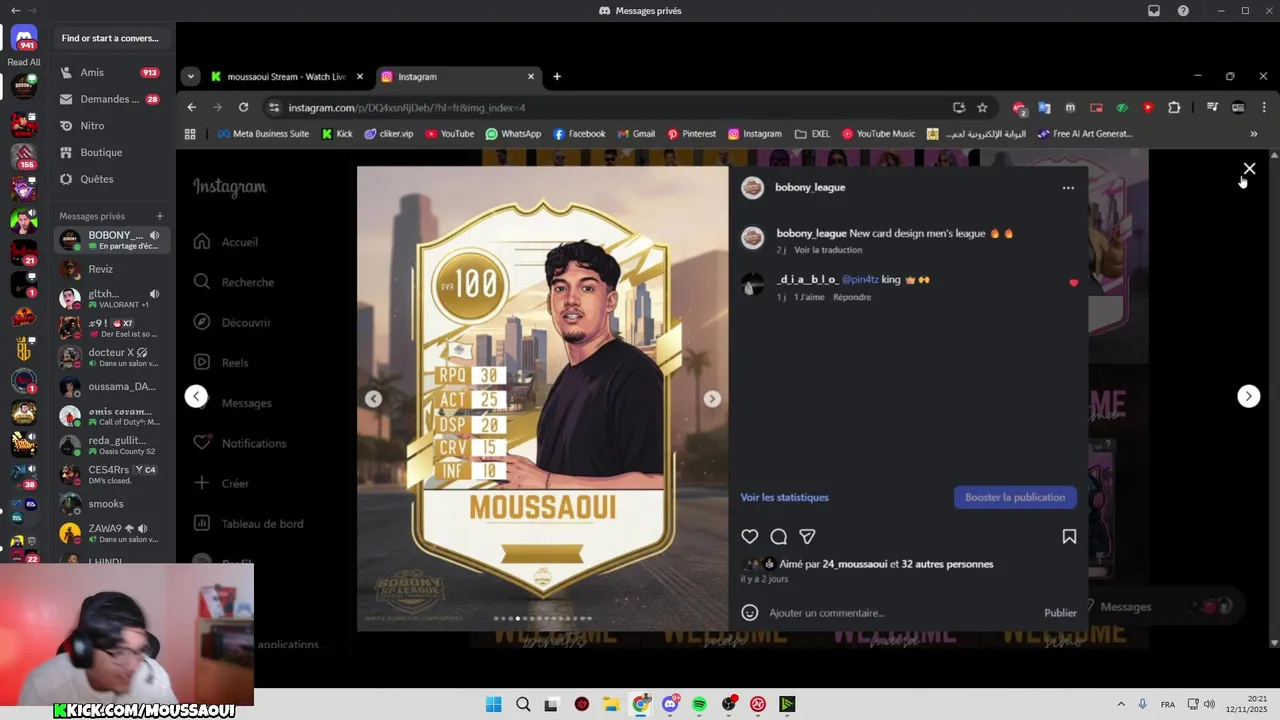Like the post with the heart icon
This screenshot has height=720, width=1280.
click(750, 537)
